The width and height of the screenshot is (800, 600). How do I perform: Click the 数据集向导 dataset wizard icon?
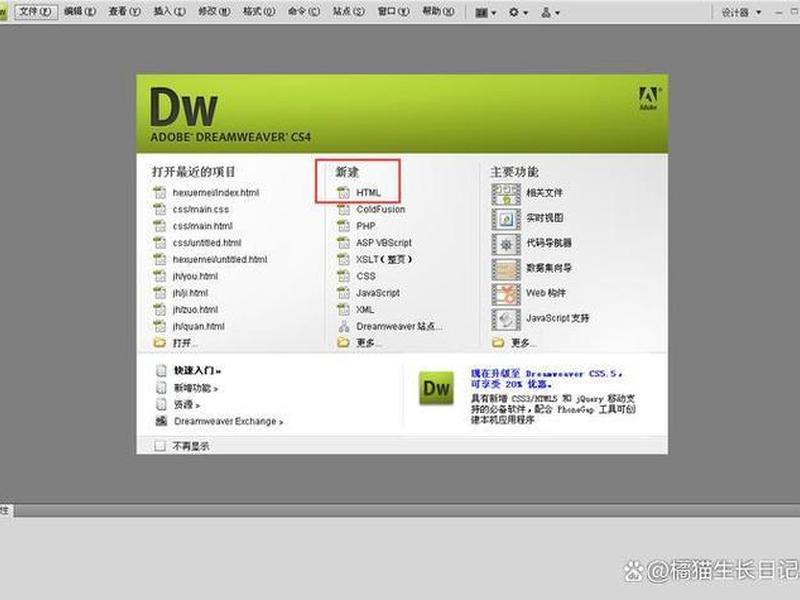point(506,269)
